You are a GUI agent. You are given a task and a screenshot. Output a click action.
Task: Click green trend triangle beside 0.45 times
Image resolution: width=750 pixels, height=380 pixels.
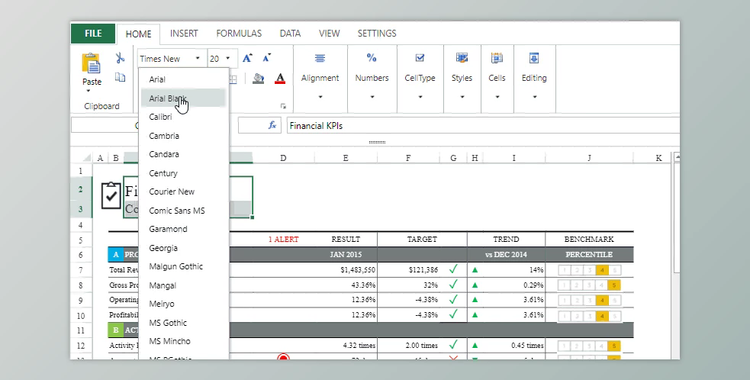(x=475, y=345)
